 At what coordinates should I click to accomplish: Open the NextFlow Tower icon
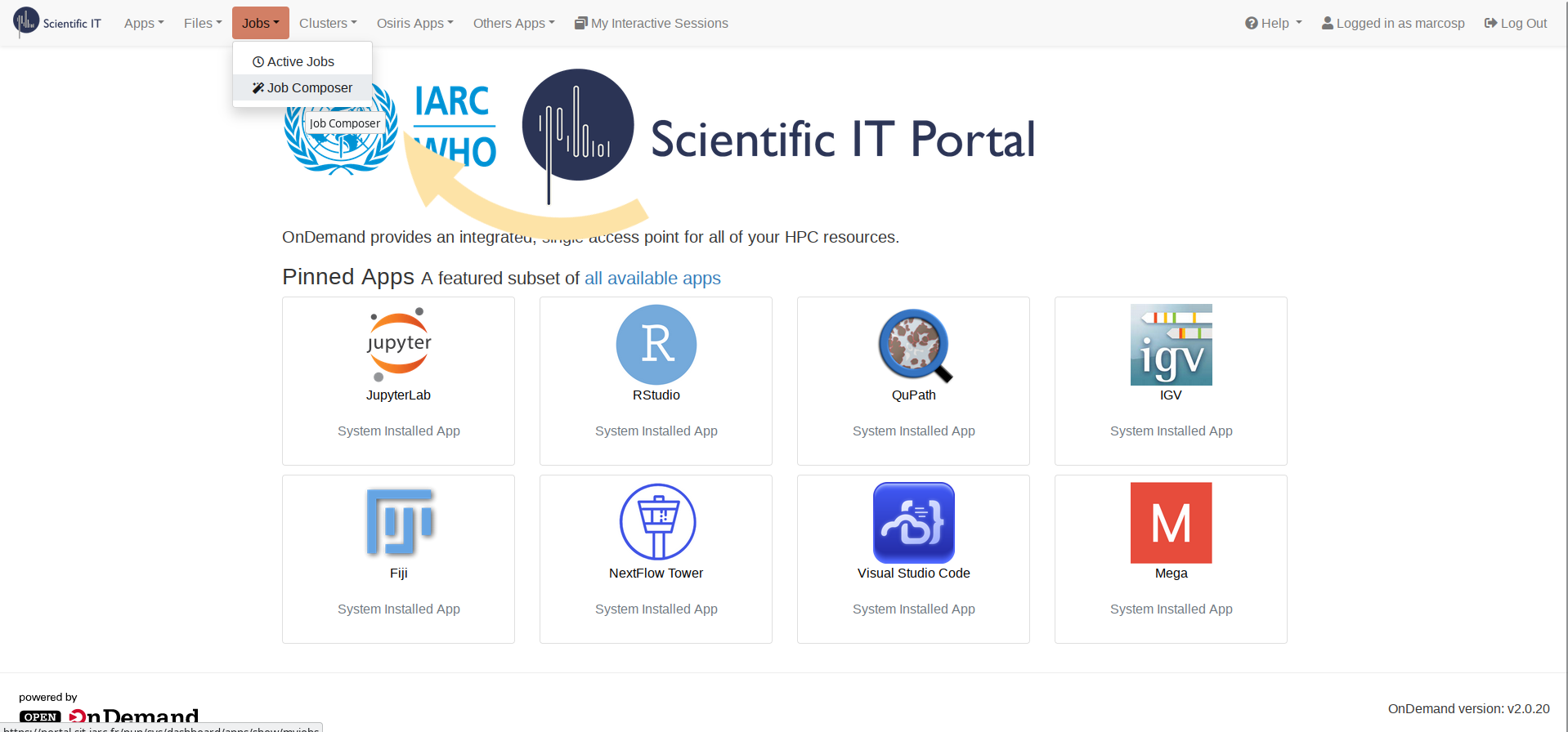click(x=656, y=523)
